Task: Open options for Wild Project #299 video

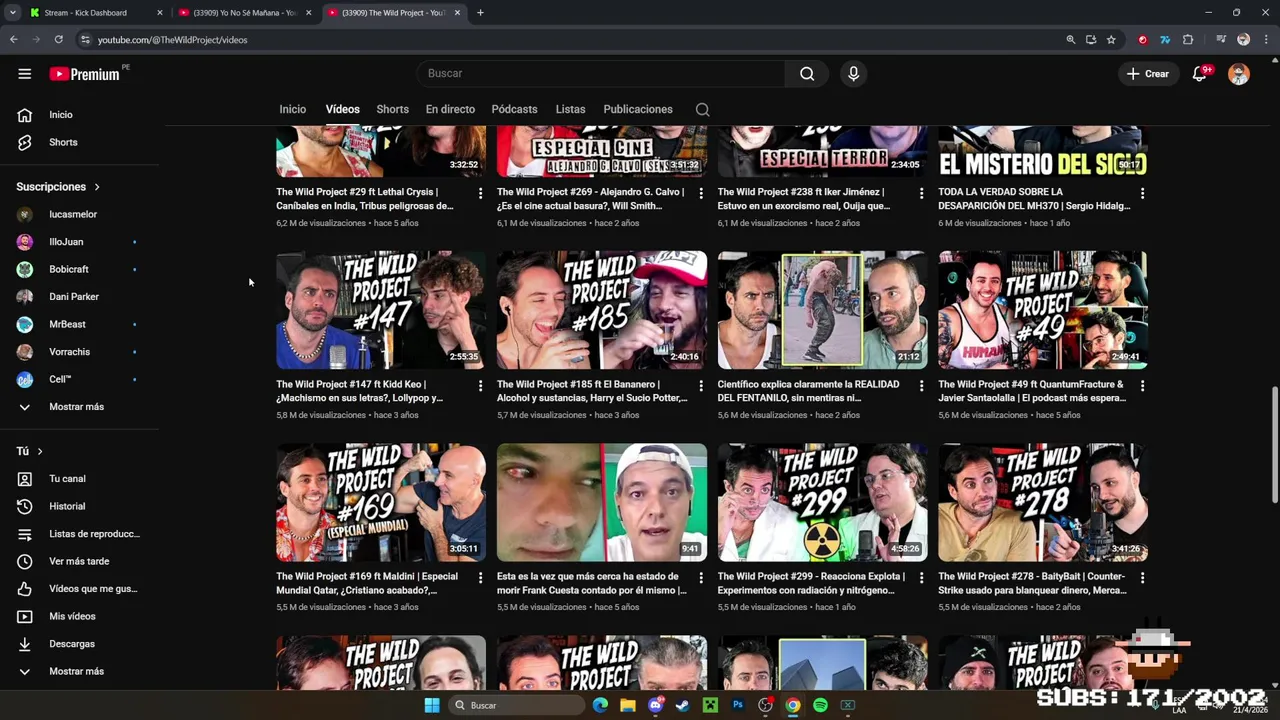Action: point(921,577)
